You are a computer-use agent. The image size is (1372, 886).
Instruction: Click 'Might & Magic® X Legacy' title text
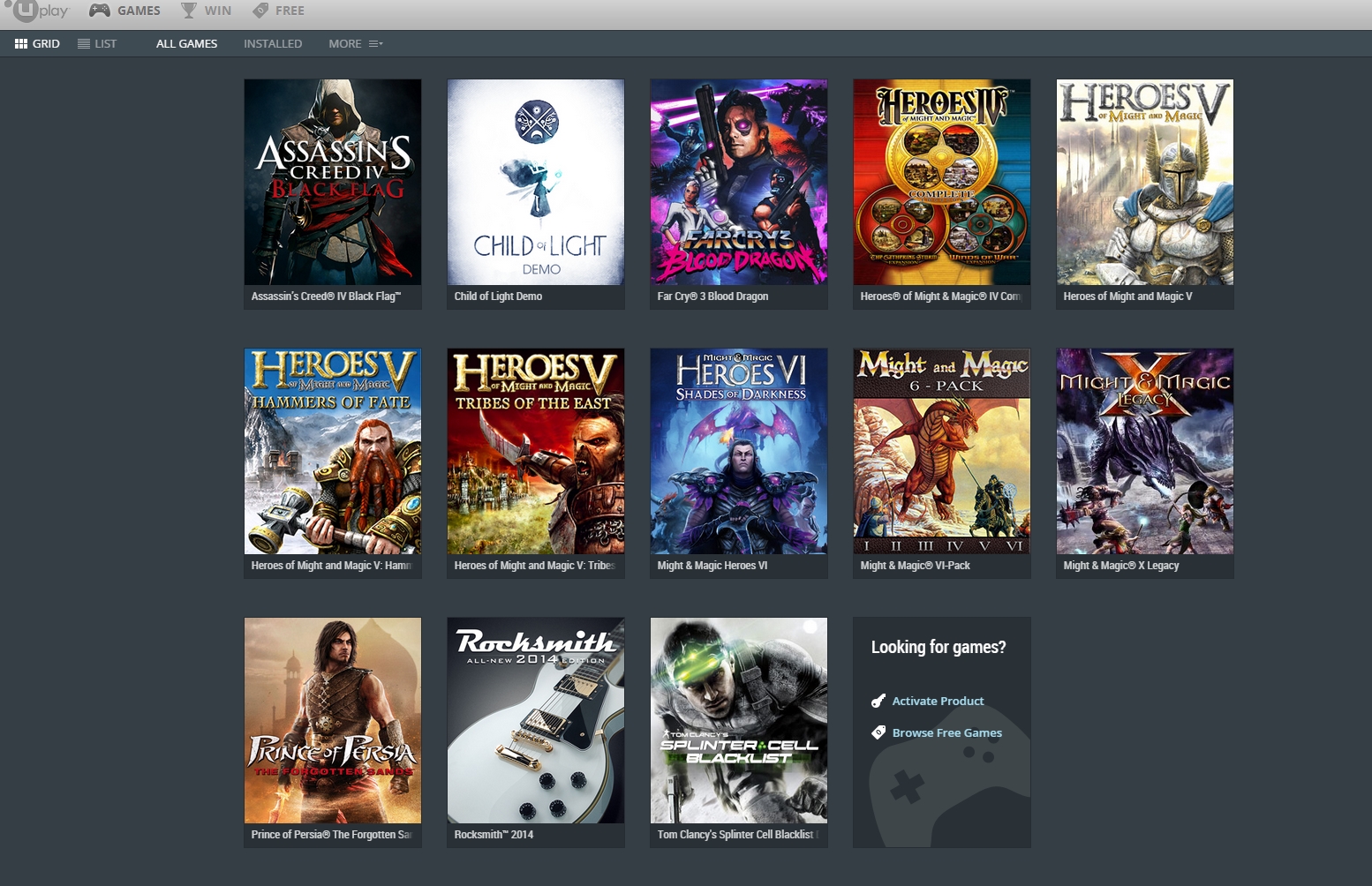click(1121, 566)
